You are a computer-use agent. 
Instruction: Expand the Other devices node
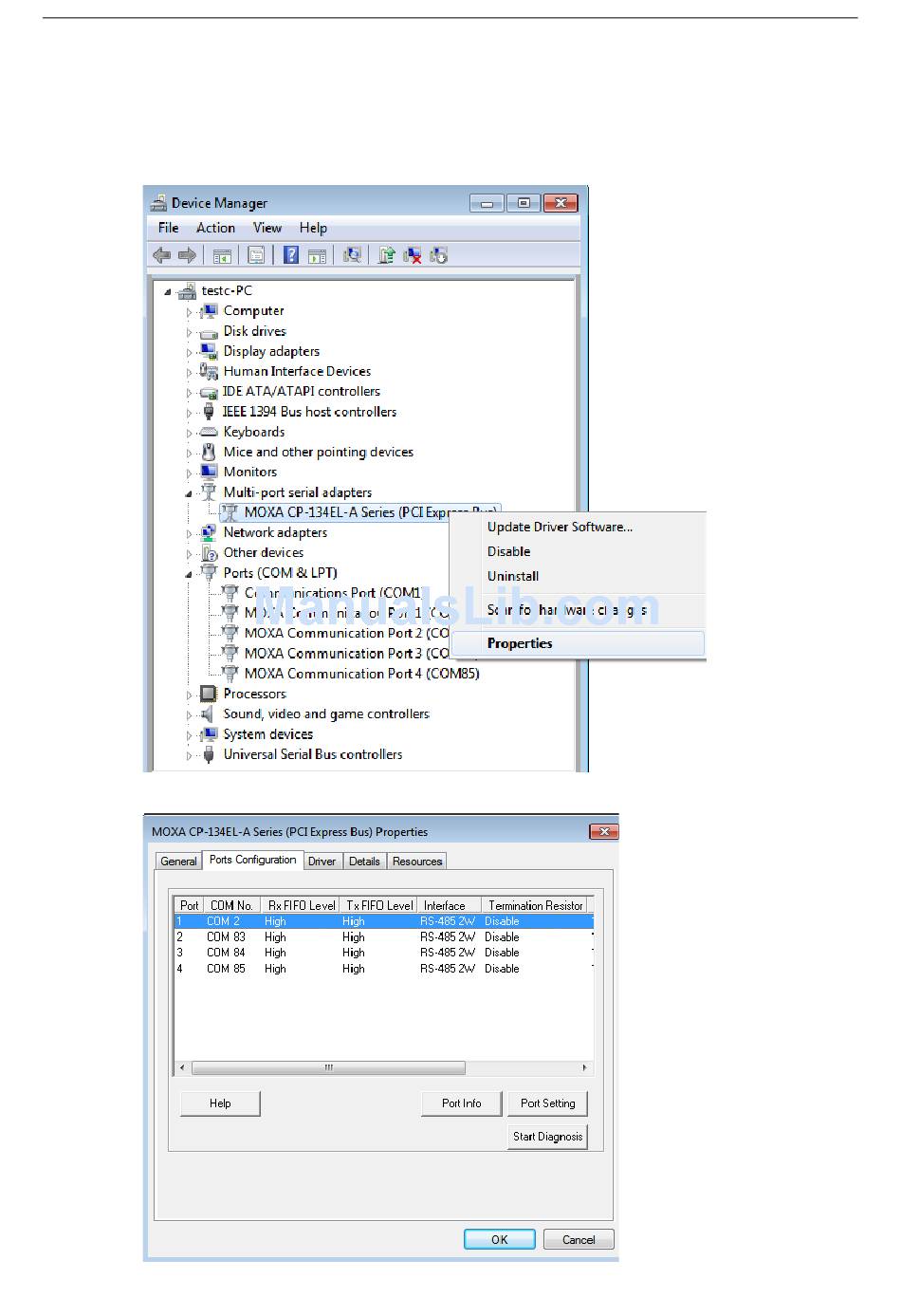[189, 553]
